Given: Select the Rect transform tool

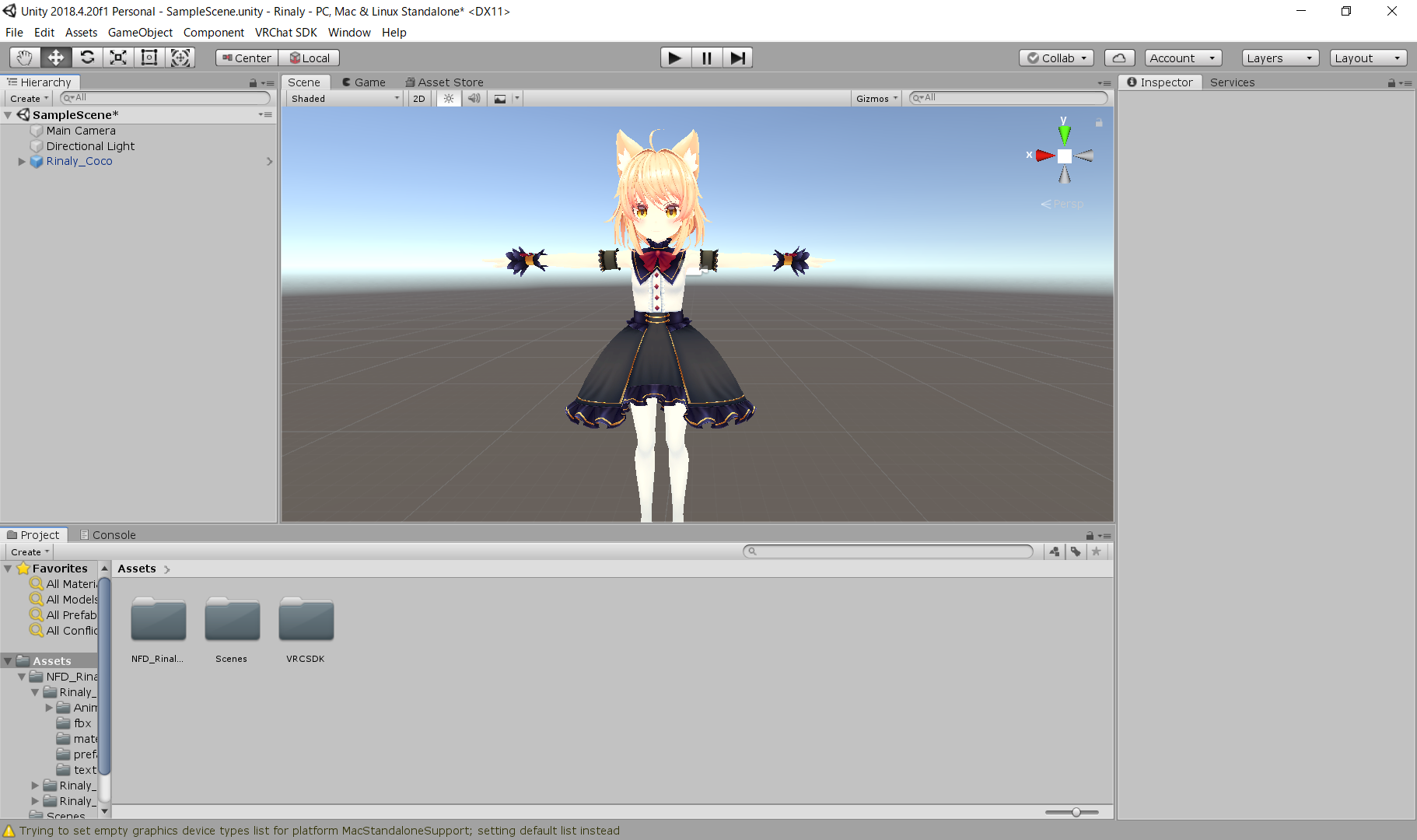Looking at the screenshot, I should (149, 57).
